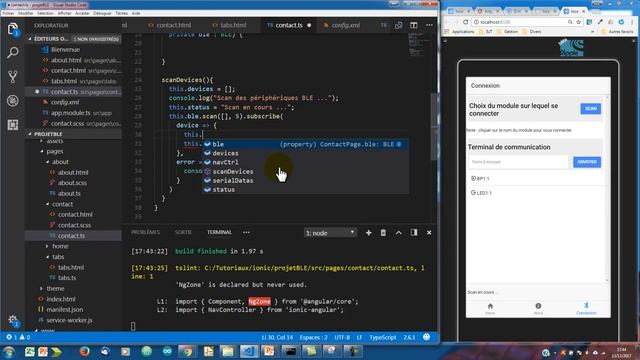
Task: Open Chrome from the Windows taskbar
Action: pyautogui.click(x=187, y=351)
